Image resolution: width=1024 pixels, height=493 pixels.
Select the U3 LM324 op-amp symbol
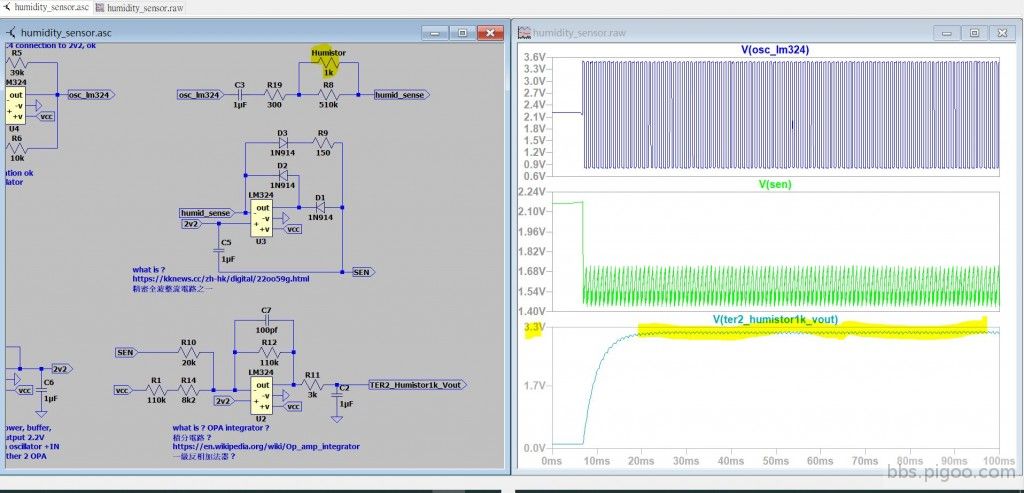pos(262,218)
